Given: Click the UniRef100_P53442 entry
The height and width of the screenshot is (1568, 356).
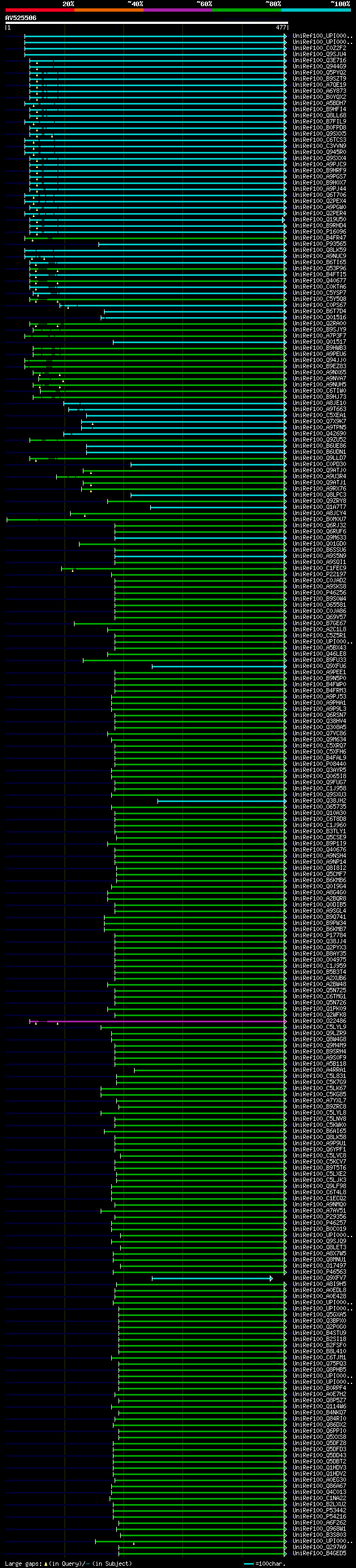Looking at the screenshot, I should (319, 1510).
